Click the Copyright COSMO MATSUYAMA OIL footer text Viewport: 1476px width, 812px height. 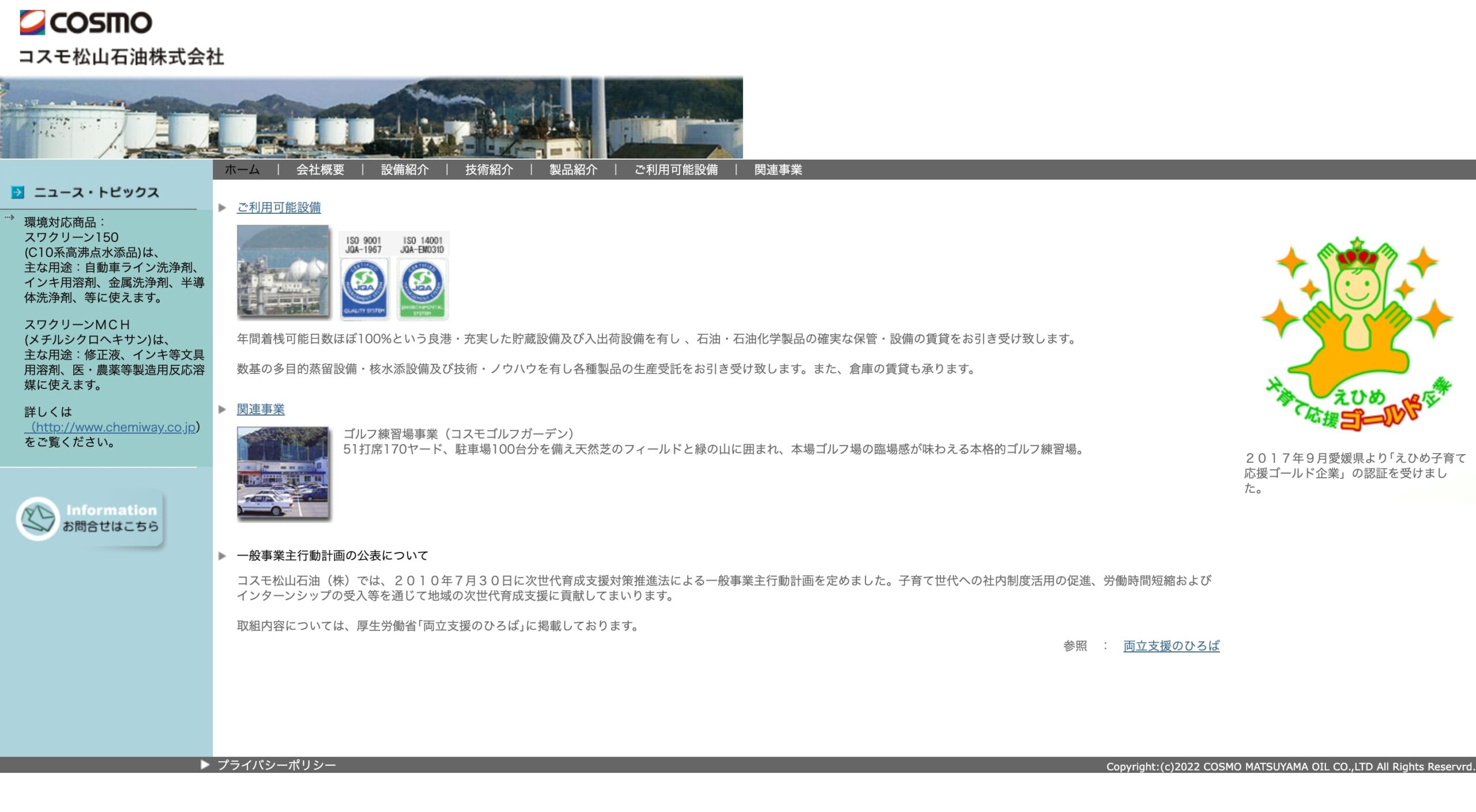(x=1290, y=766)
